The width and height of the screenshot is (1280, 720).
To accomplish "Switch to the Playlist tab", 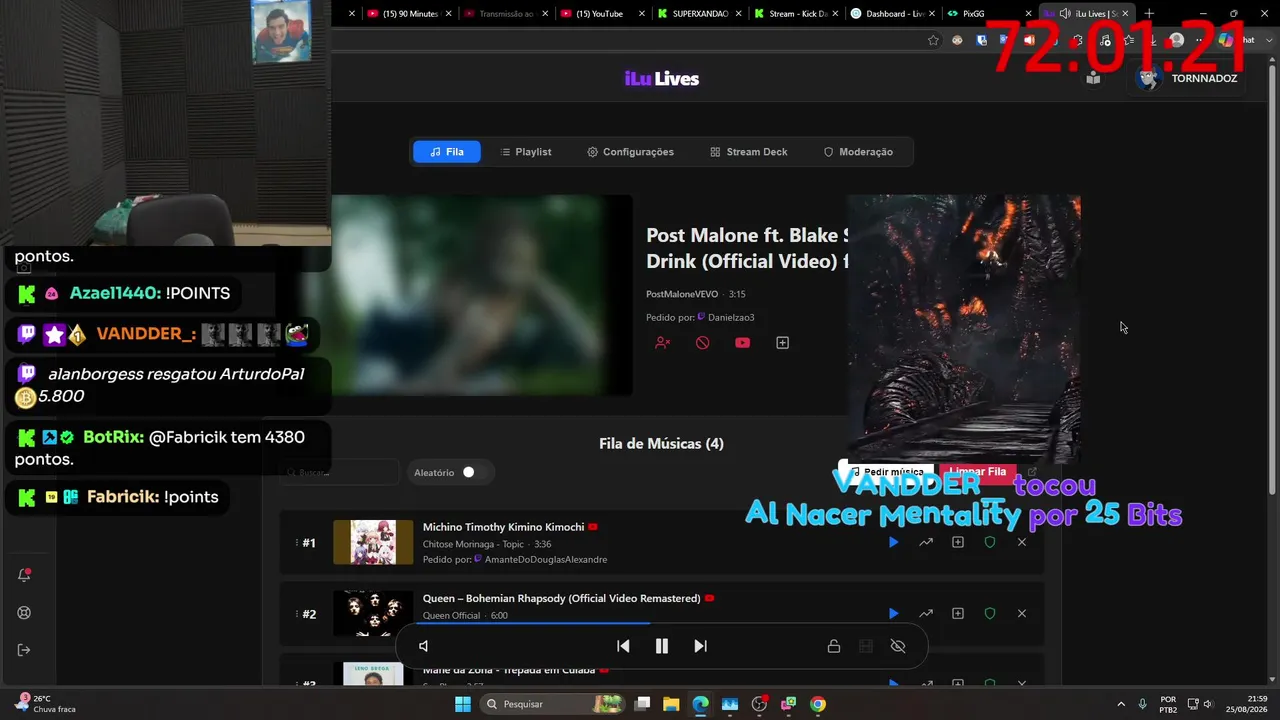I will click(x=526, y=152).
